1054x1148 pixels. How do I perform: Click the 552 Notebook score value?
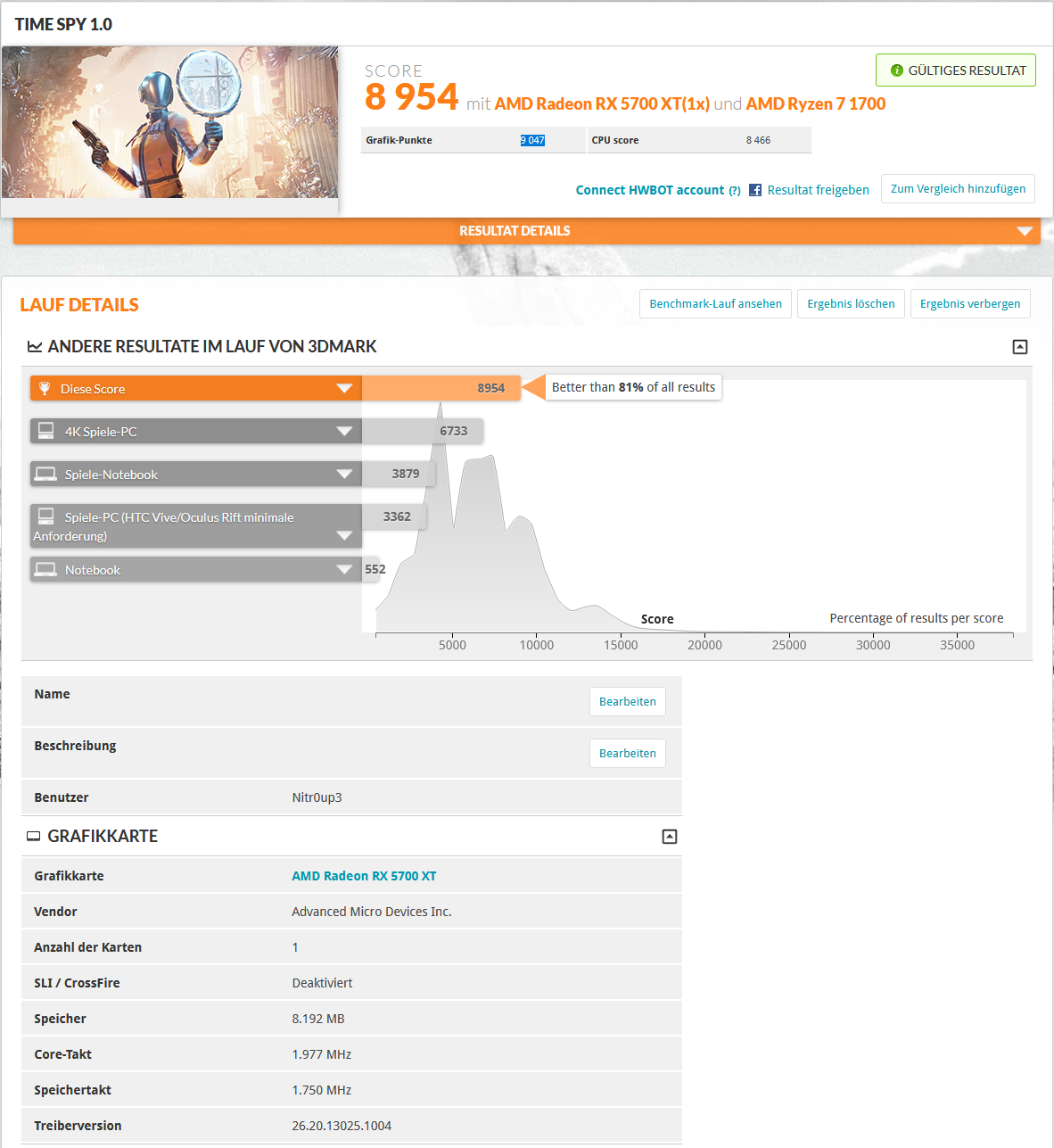[375, 569]
